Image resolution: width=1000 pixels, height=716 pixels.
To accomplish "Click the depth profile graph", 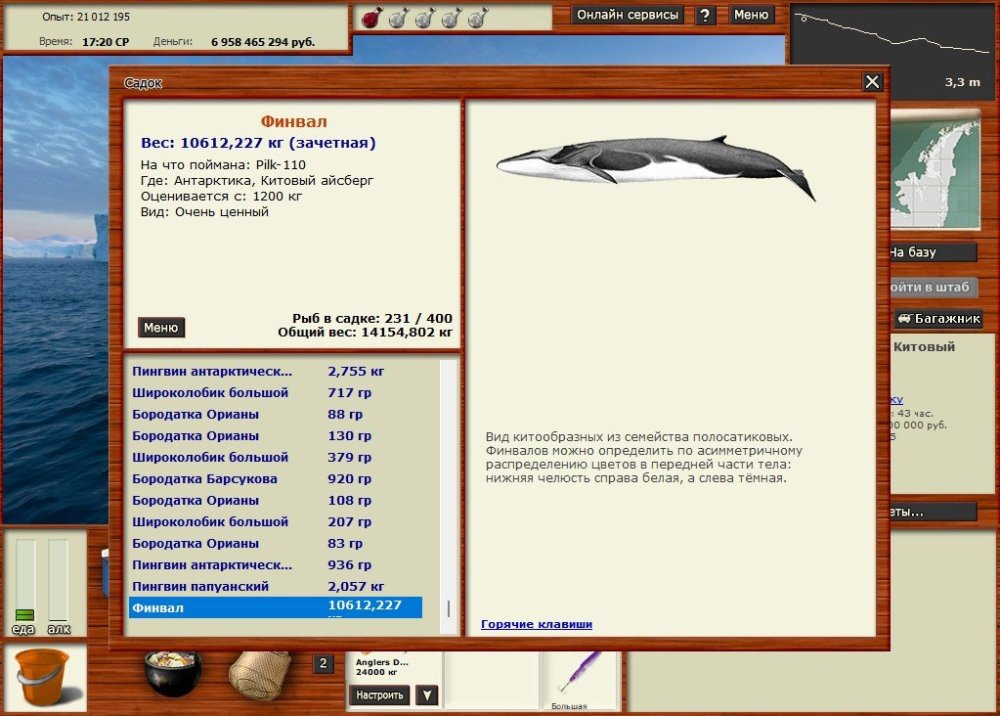I will click(893, 50).
